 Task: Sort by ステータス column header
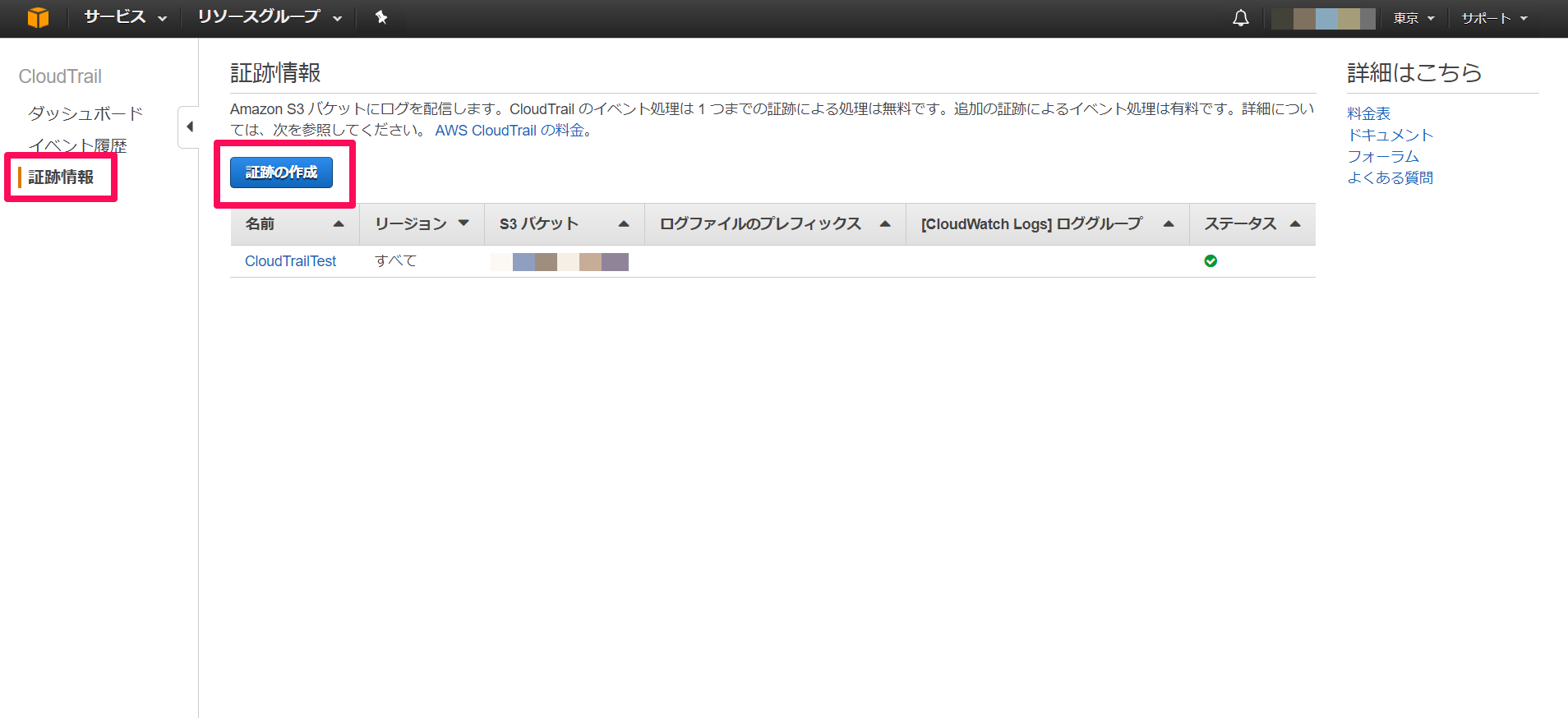[1252, 223]
